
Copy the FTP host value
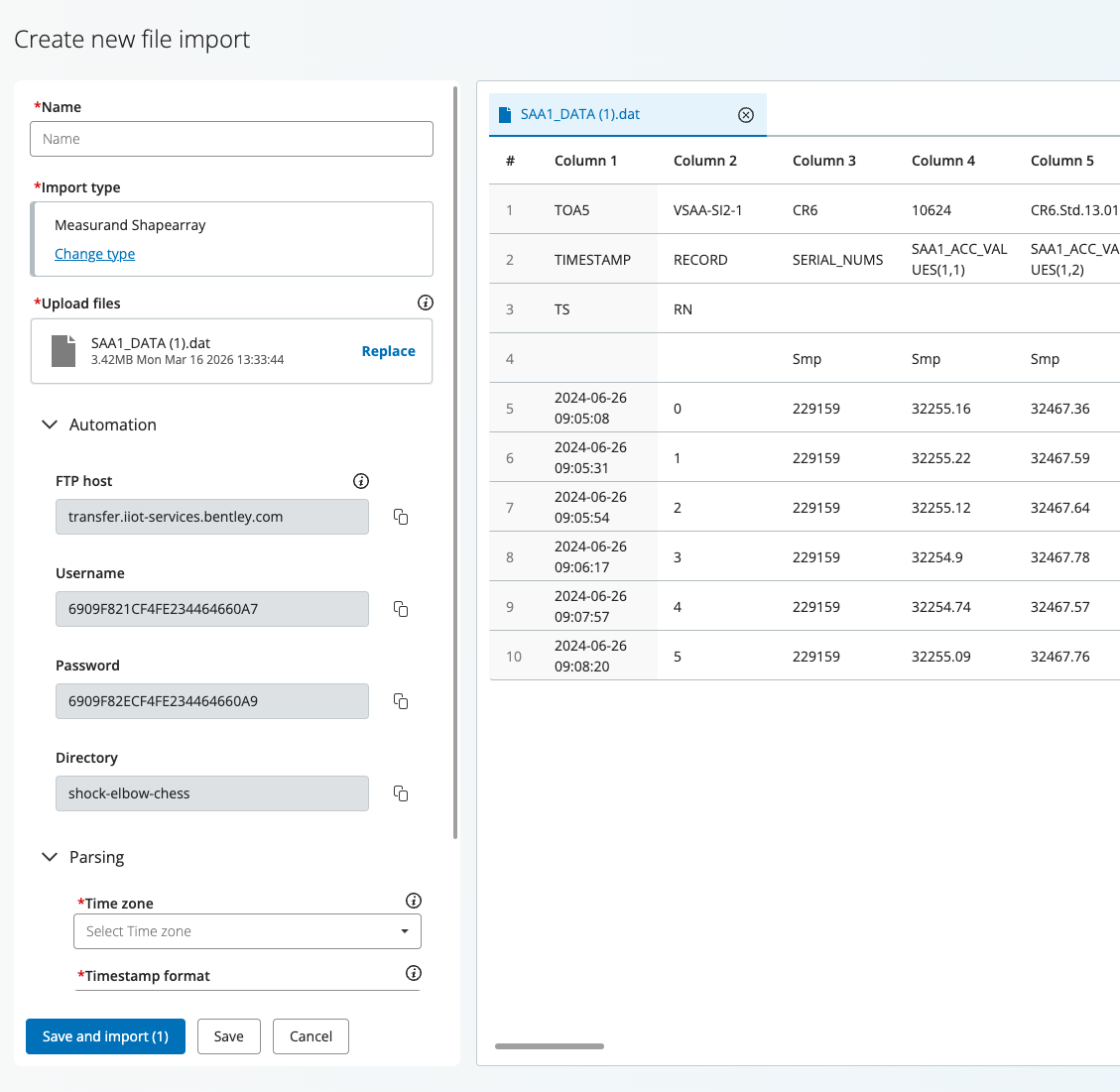click(x=401, y=517)
